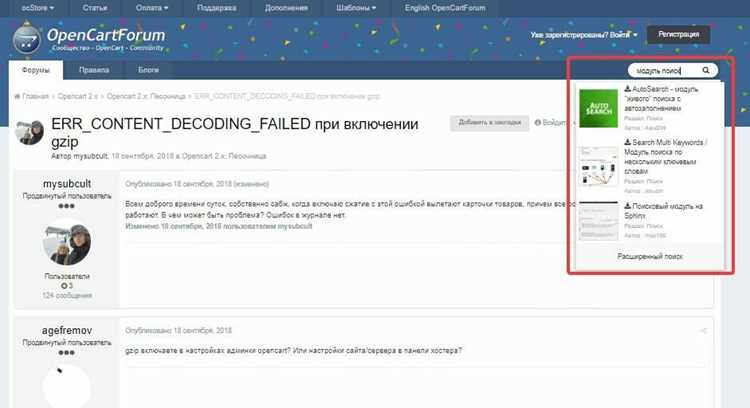Viewport: 750px width, 408px height.
Task: Expand the ocStore dropdown menu
Action: pos(38,8)
